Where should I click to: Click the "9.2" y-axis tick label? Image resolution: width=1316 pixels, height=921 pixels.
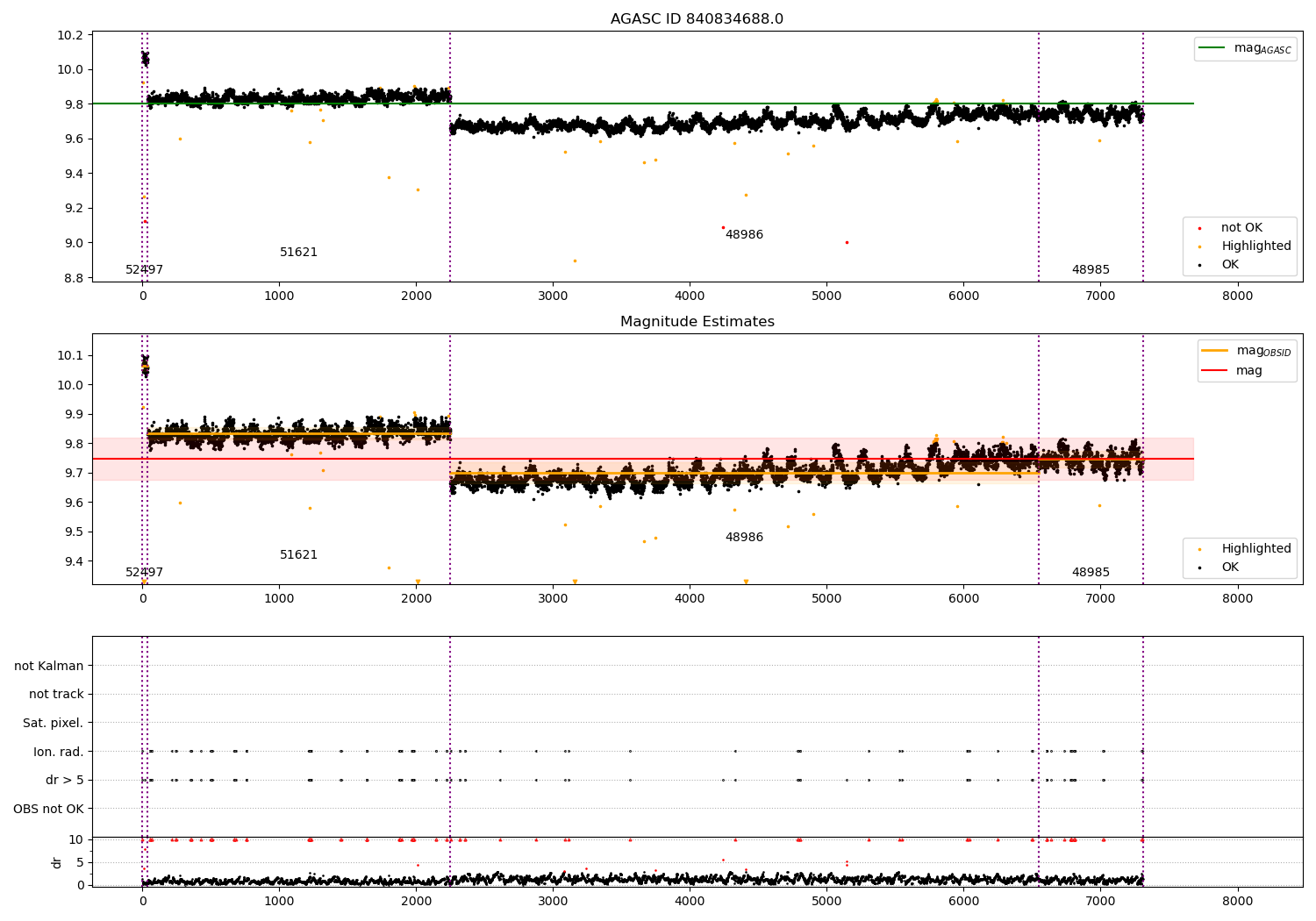pyautogui.click(x=74, y=209)
